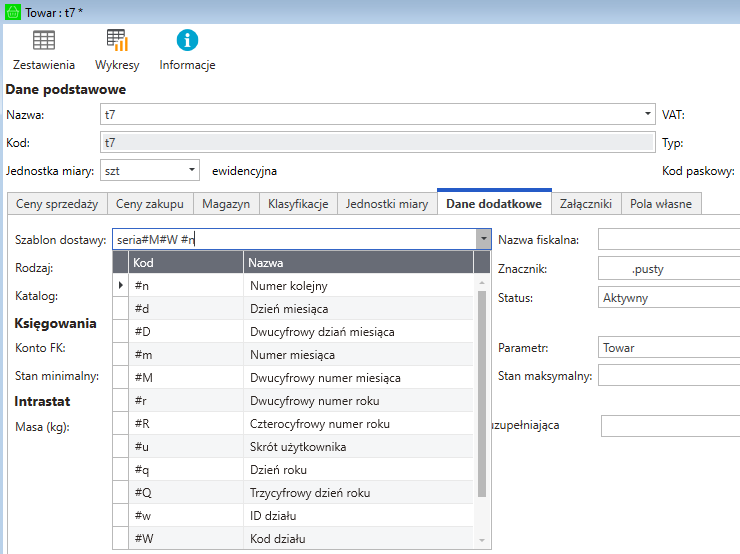The height and width of the screenshot is (554, 740).
Task: Collapse the Szablon dostawy dropdown arrow
Action: pos(484,239)
